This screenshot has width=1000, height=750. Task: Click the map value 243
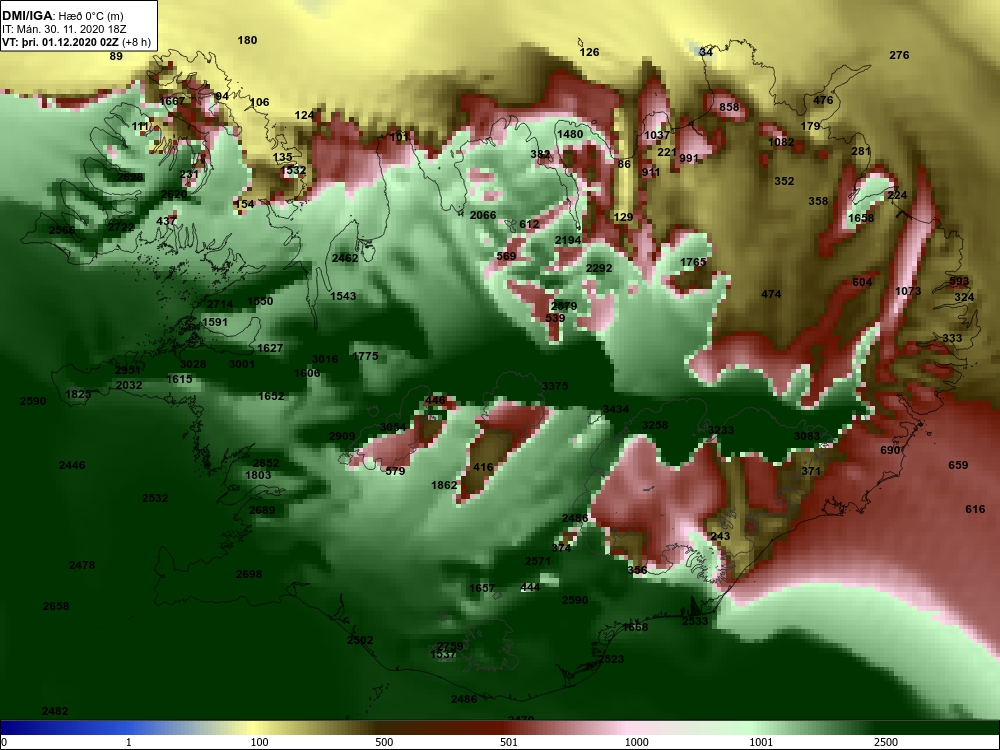[x=720, y=536]
